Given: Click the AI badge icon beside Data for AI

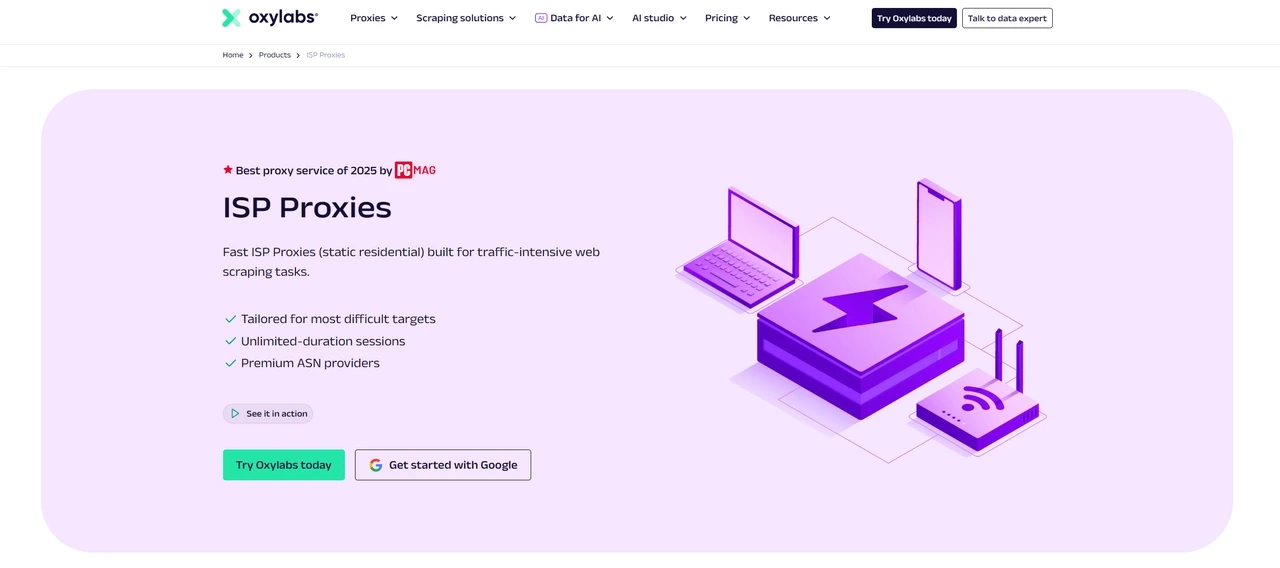Looking at the screenshot, I should 541,18.
